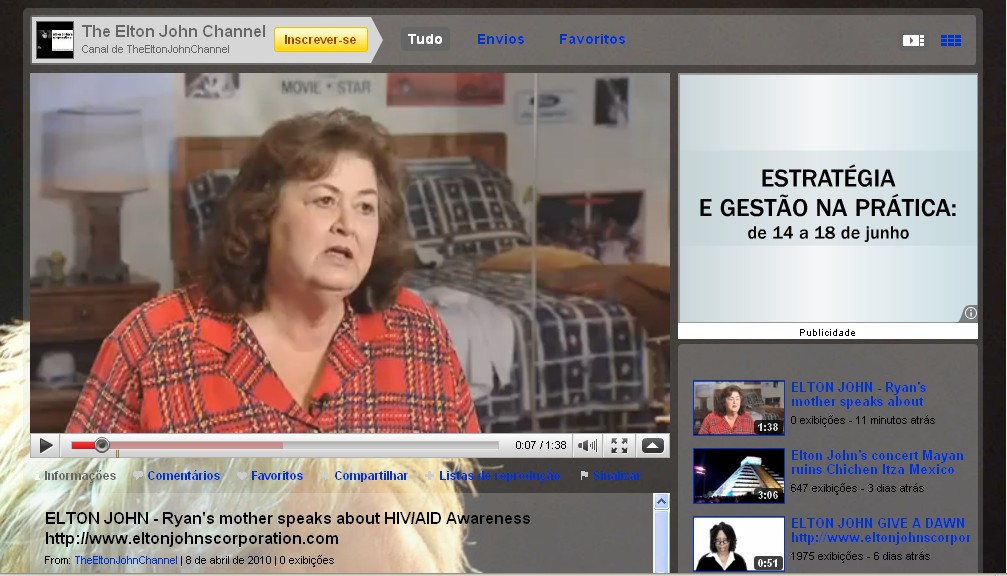1007x576 pixels.
Task: Switch to grid view icon at top right
Action: click(x=950, y=40)
